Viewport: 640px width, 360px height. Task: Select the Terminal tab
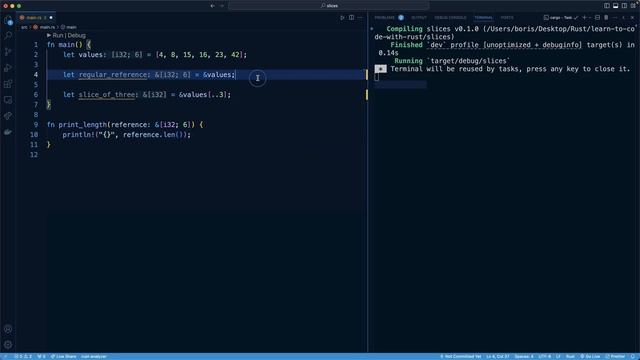point(484,18)
